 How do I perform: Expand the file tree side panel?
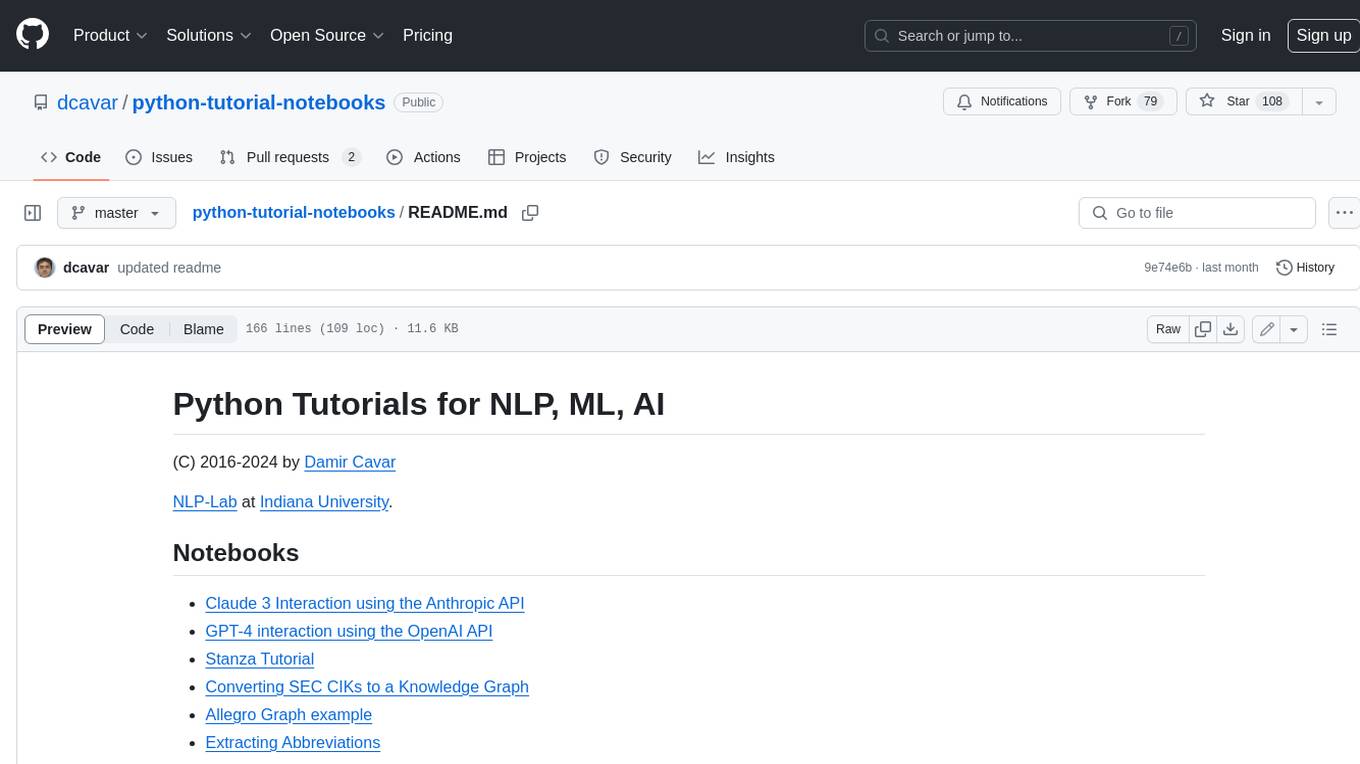click(x=33, y=213)
